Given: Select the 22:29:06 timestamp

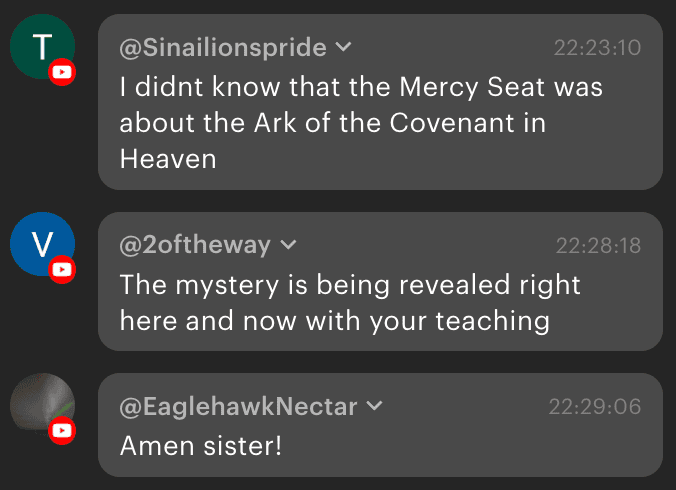Looking at the screenshot, I should click(x=594, y=406).
